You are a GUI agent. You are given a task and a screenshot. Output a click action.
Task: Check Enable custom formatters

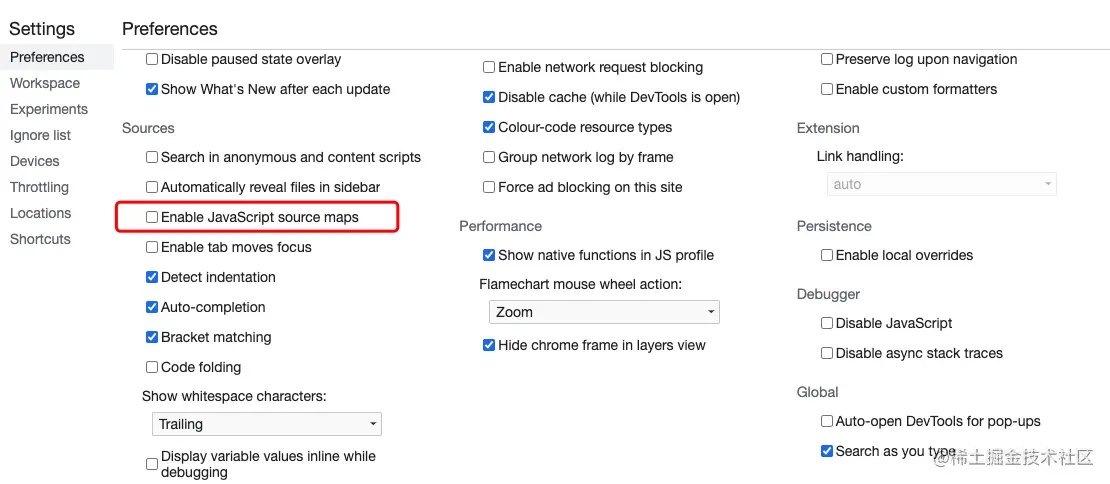point(827,89)
